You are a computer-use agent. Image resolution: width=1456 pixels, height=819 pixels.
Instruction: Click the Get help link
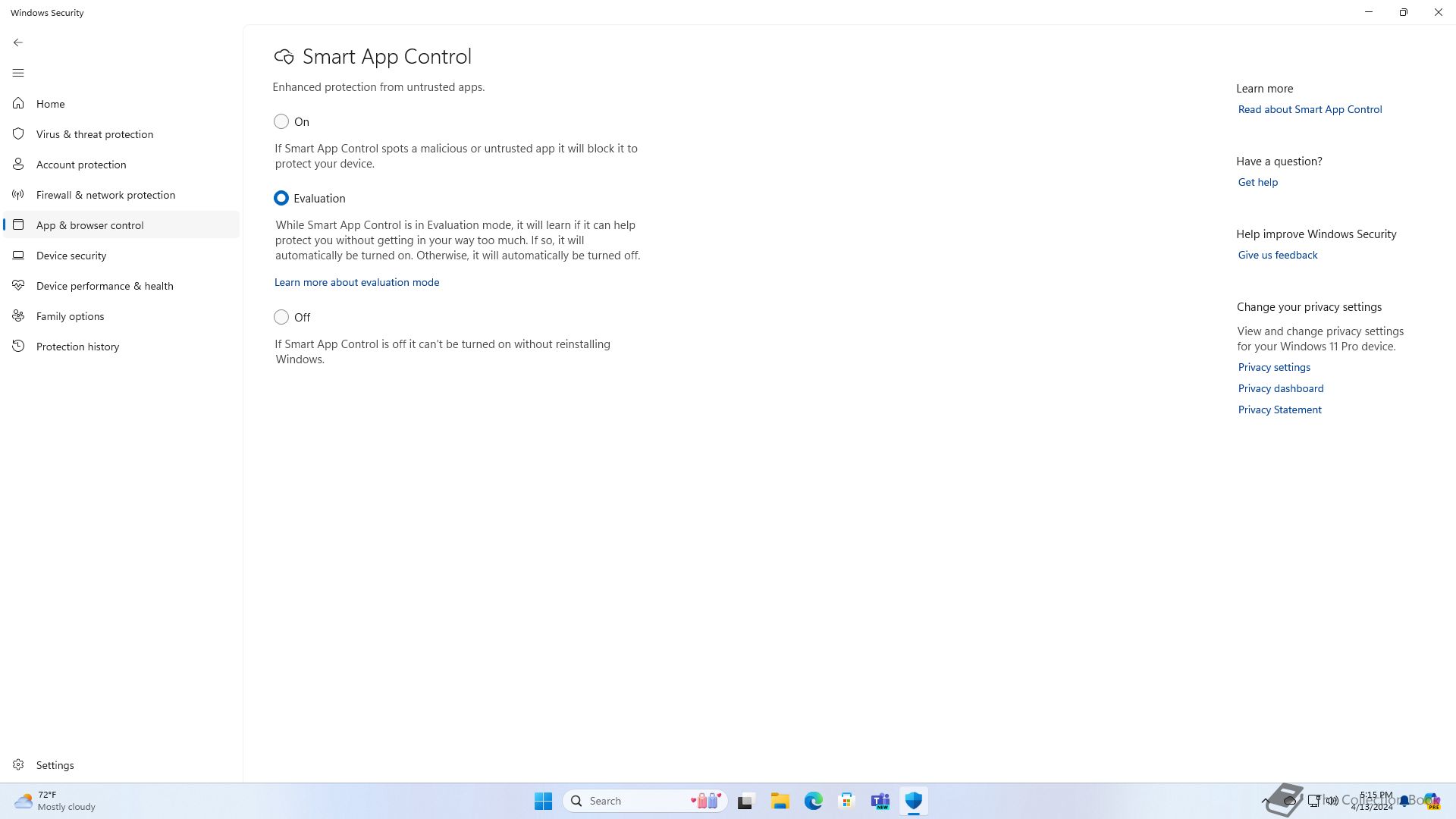(1257, 182)
